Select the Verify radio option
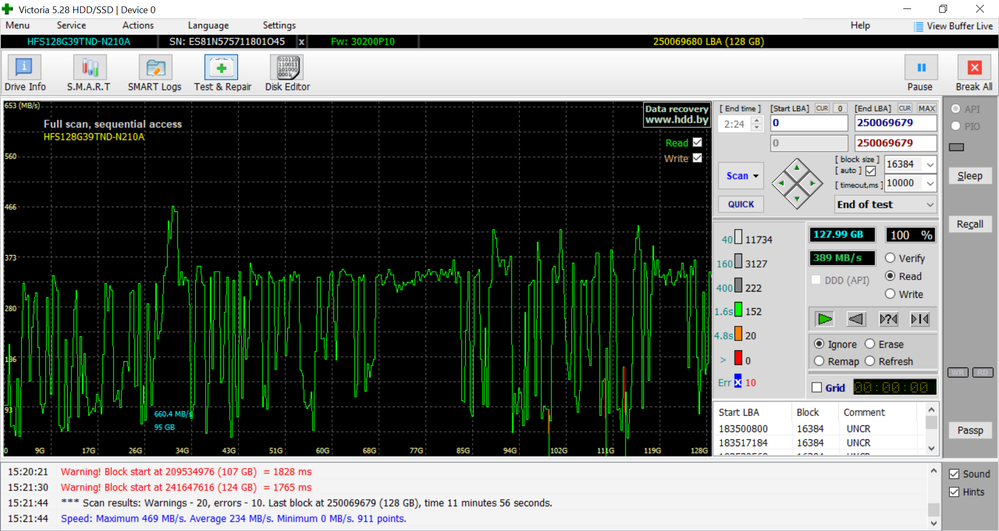 tap(890, 259)
